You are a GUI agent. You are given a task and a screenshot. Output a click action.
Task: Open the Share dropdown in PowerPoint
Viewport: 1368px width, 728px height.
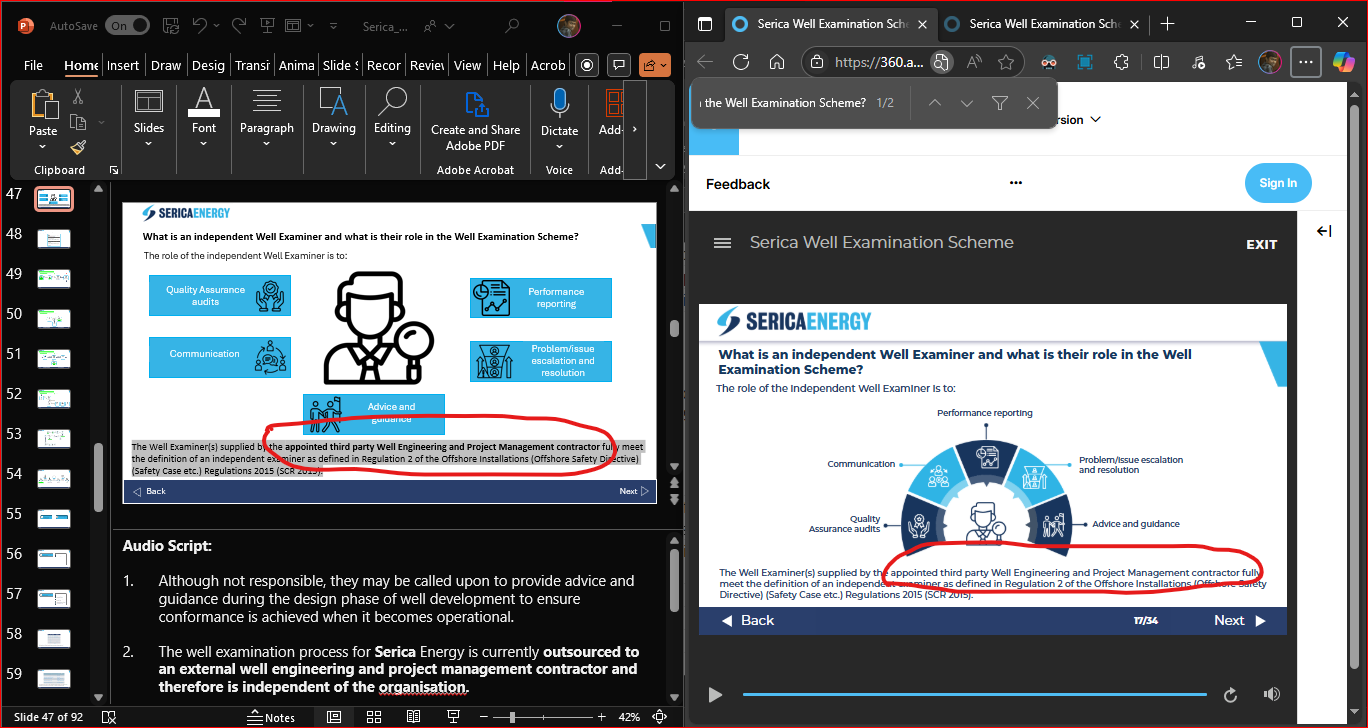tap(655, 65)
